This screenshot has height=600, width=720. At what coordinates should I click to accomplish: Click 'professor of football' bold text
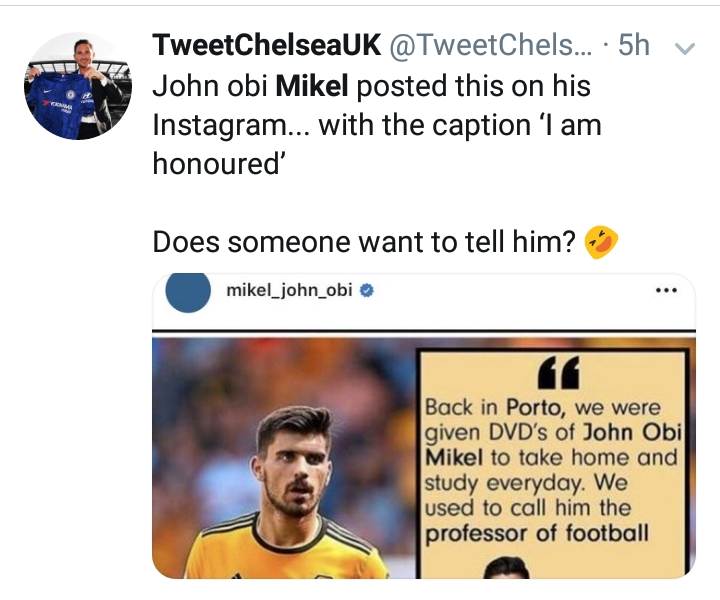[x=536, y=534]
